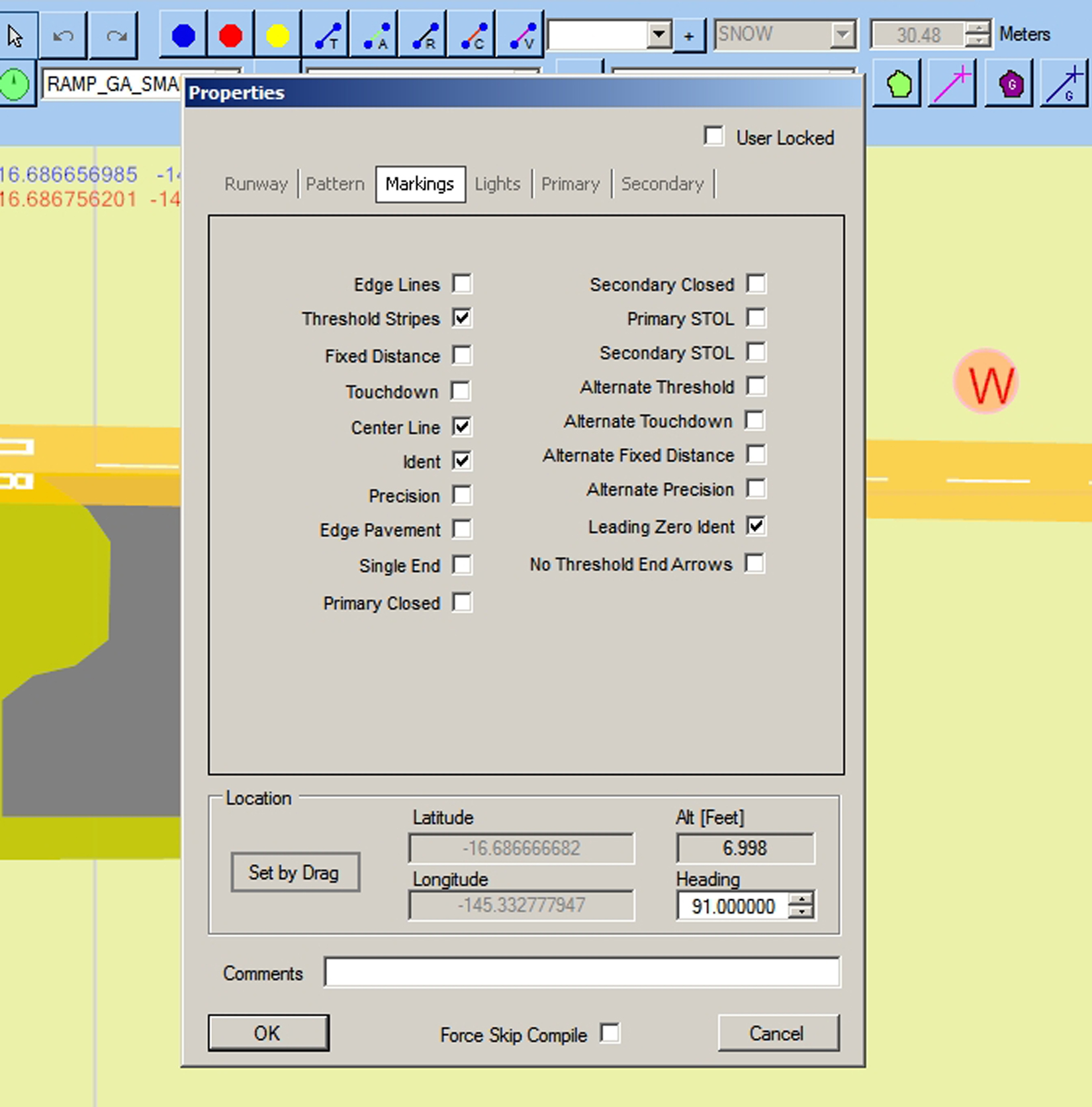Open the SNOW season dropdown

[841, 34]
